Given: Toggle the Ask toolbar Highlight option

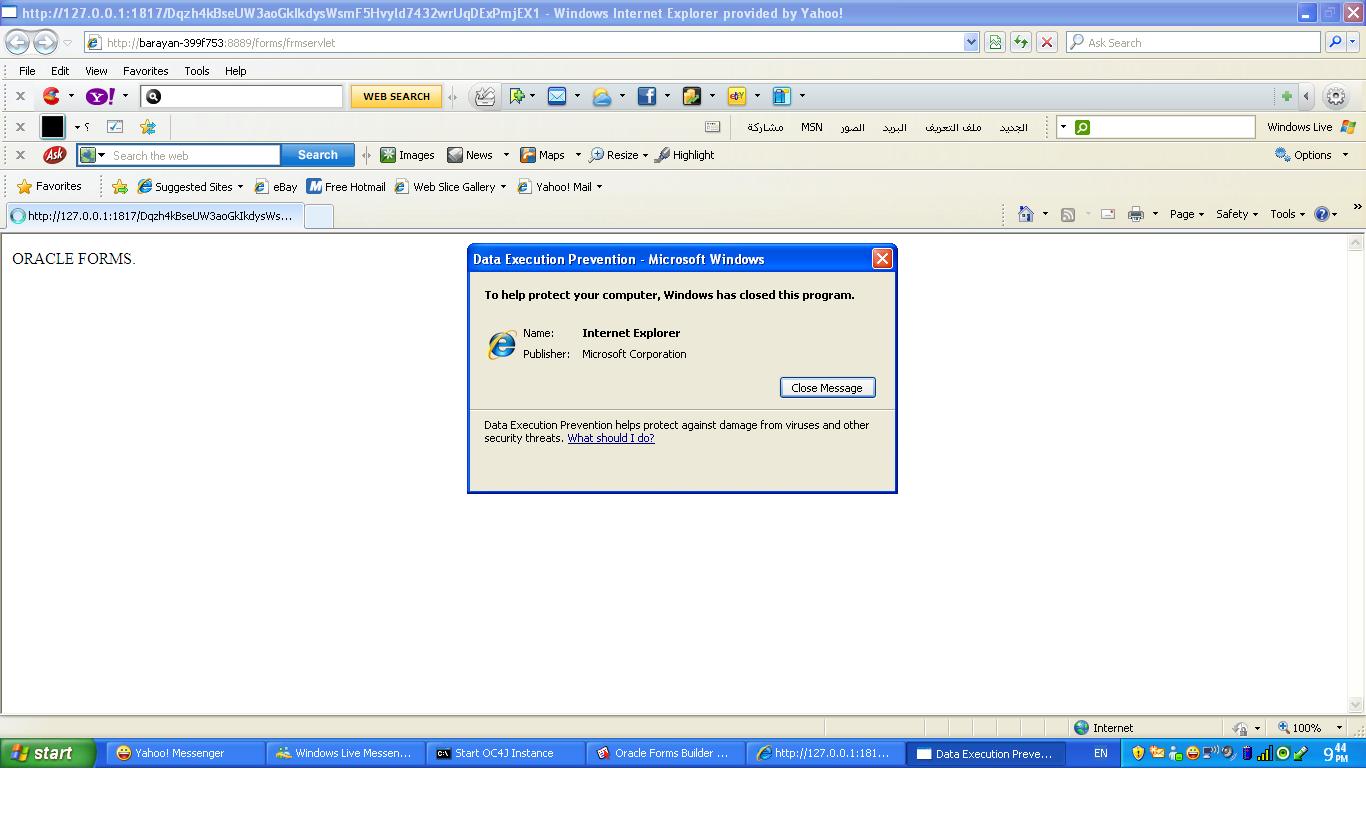Looking at the screenshot, I should click(x=685, y=155).
